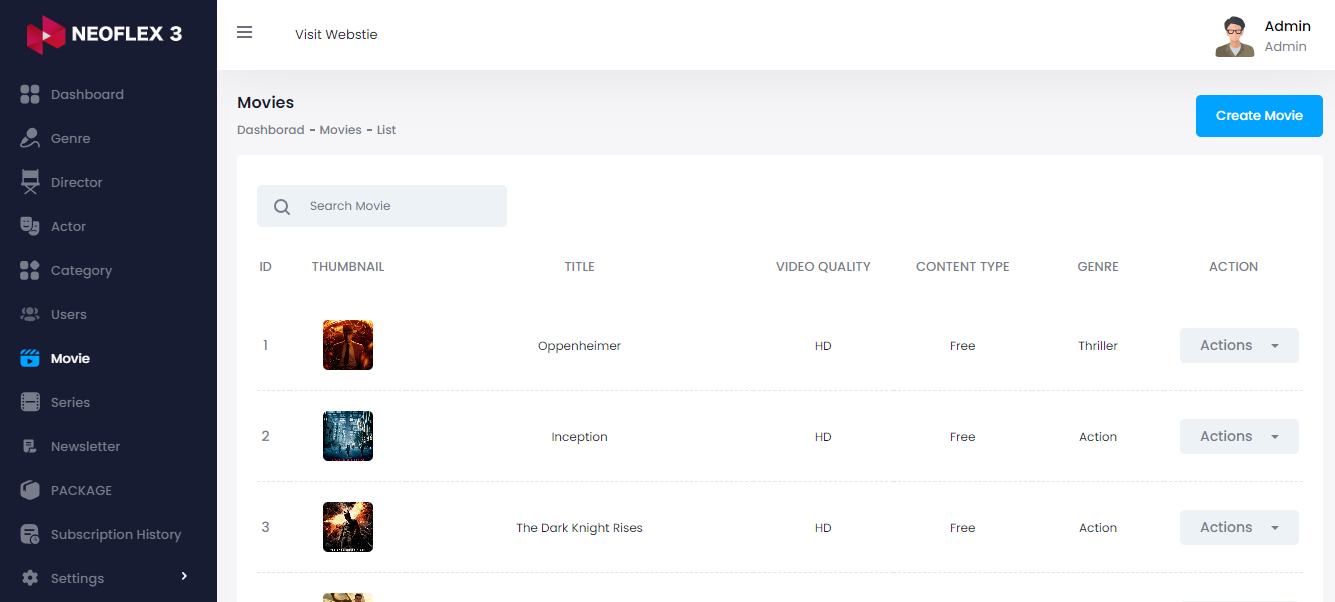The height and width of the screenshot is (602, 1335).
Task: Toggle the sidebar with hamburger menu
Action: click(245, 32)
